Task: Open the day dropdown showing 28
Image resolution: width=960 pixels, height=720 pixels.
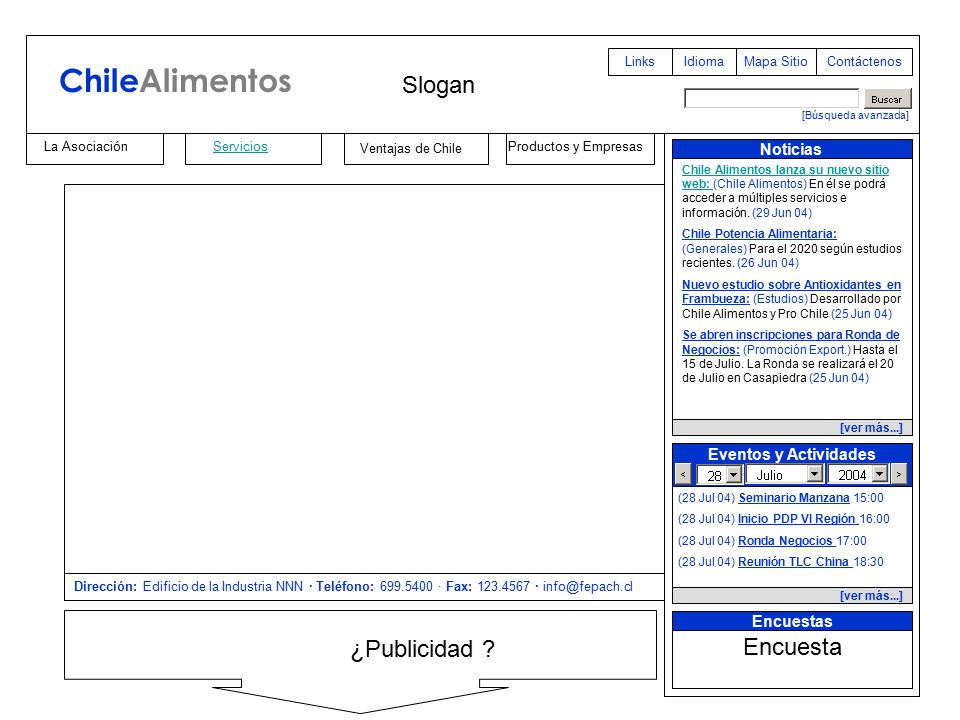Action: [720, 474]
